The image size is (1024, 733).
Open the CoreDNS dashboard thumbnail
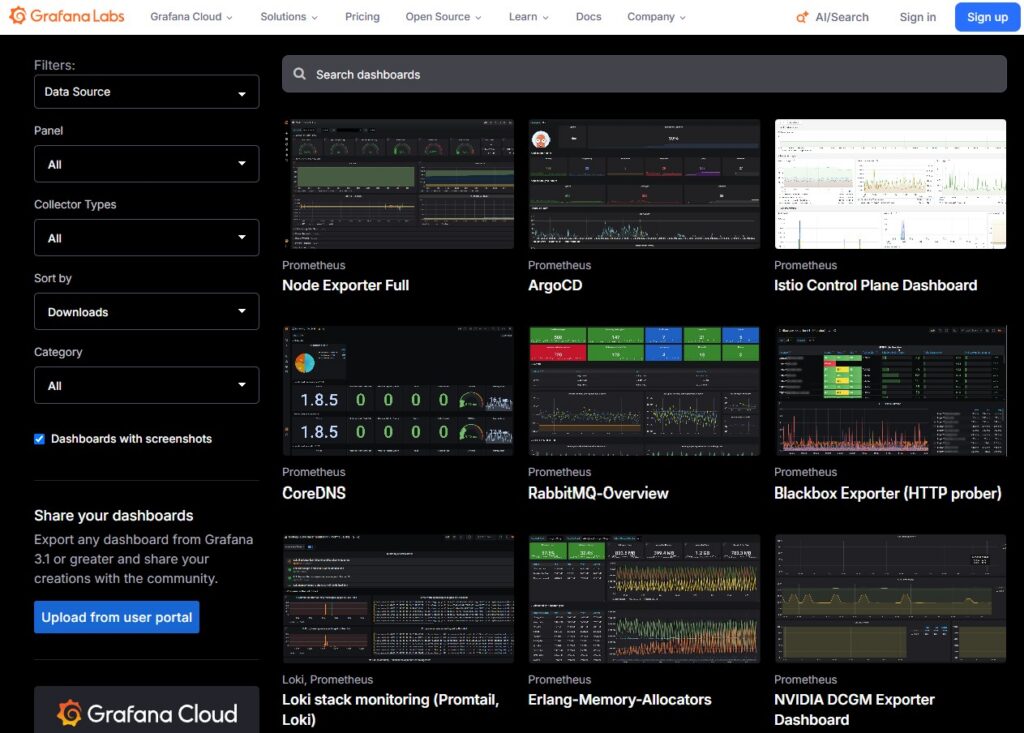(x=398, y=391)
